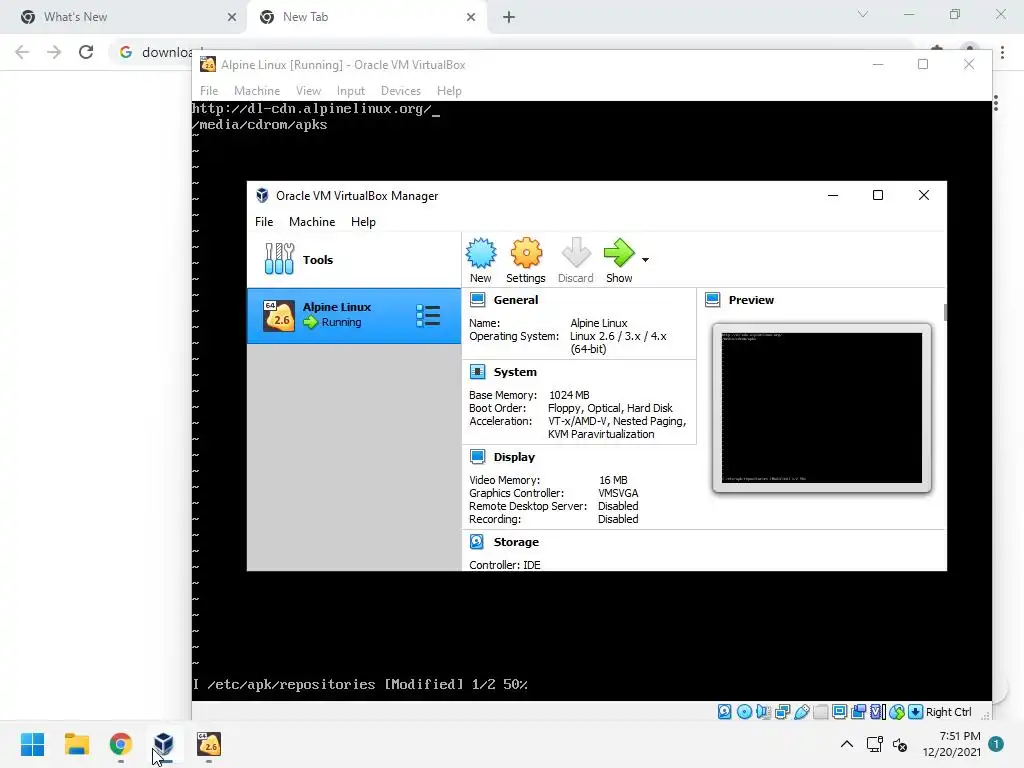Open File menu in VirtualBox Manager
Image resolution: width=1024 pixels, height=768 pixels.
[264, 222]
